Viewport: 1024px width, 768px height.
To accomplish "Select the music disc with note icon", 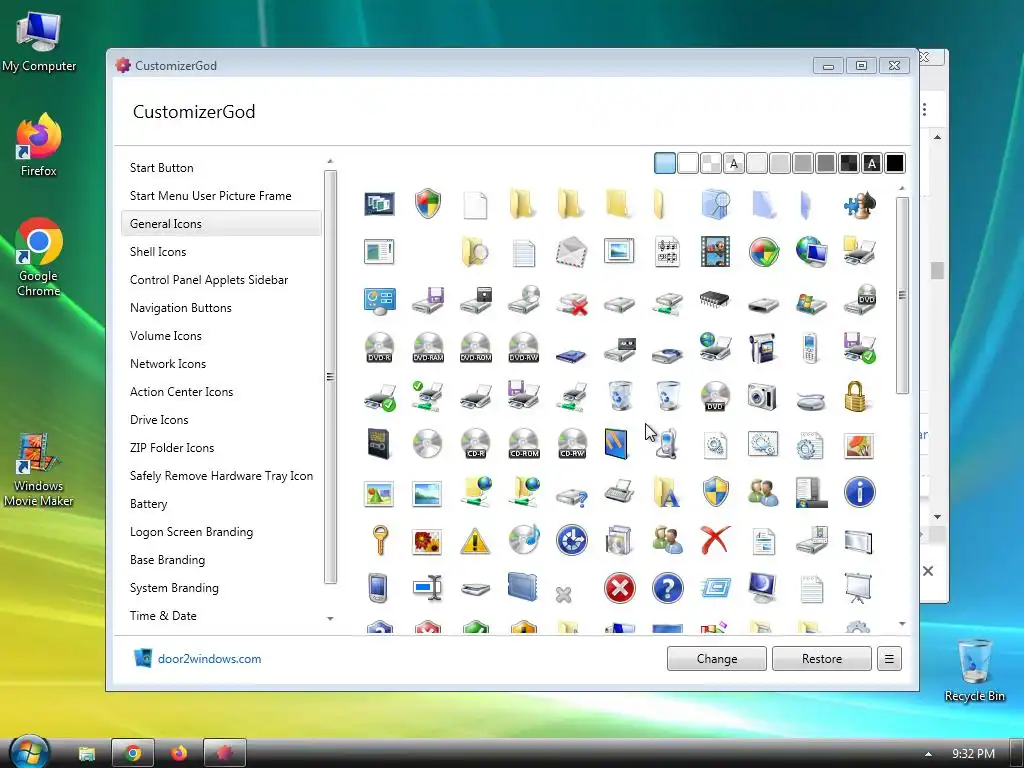I will click(524, 540).
